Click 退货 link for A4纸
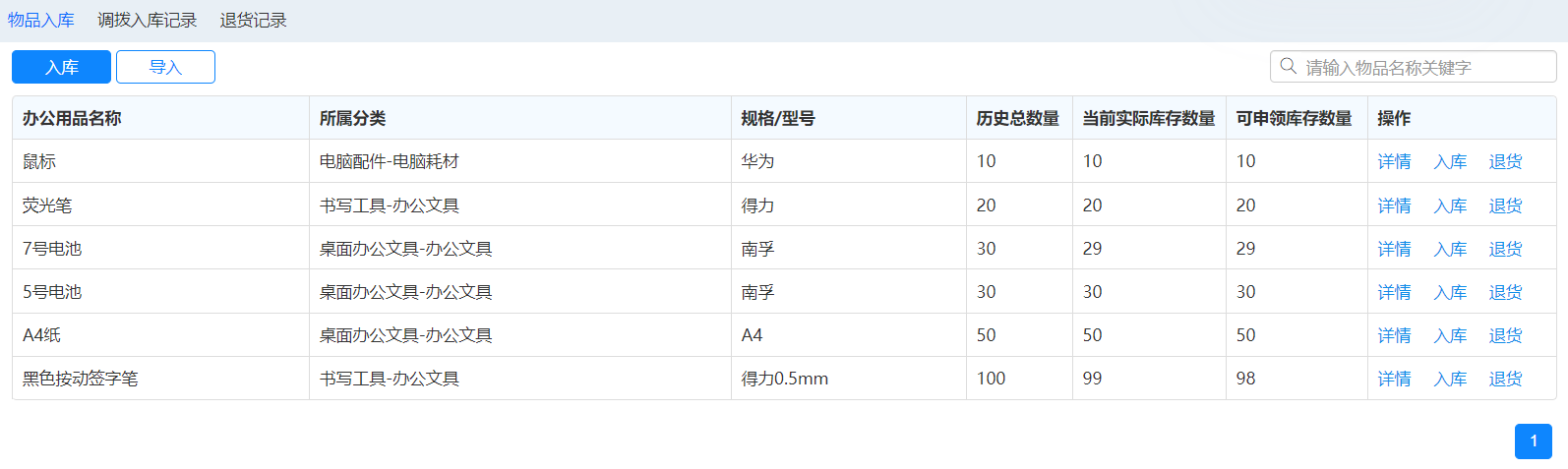 click(x=1505, y=335)
